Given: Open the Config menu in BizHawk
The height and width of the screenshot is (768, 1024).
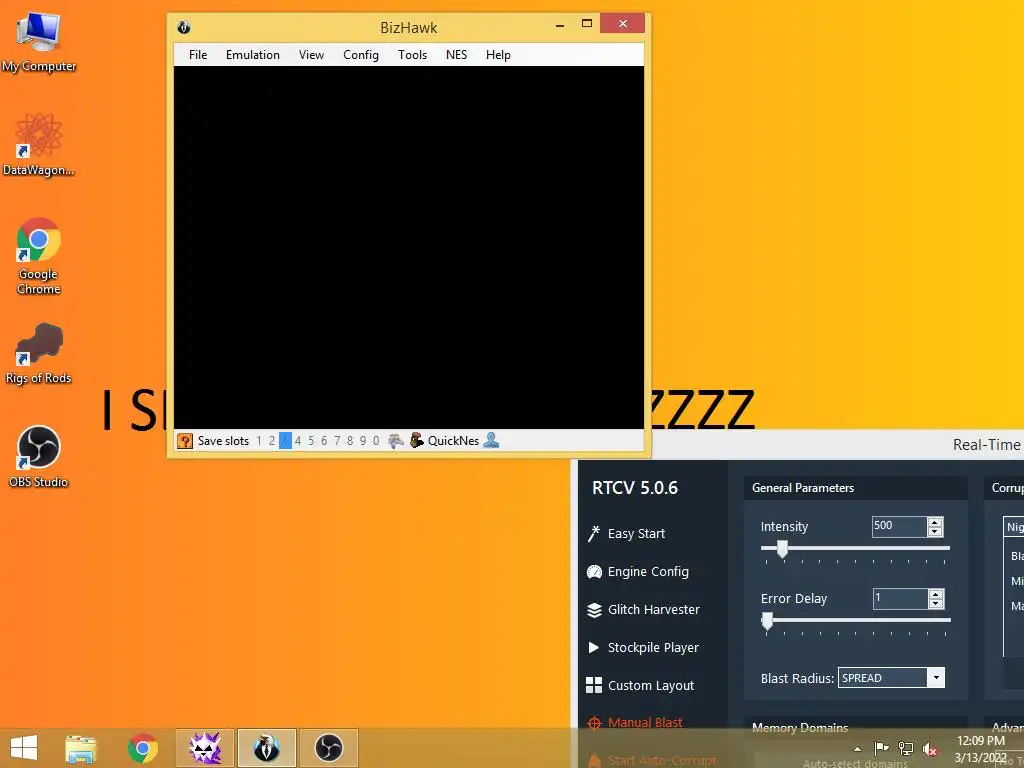Looking at the screenshot, I should coord(361,55).
